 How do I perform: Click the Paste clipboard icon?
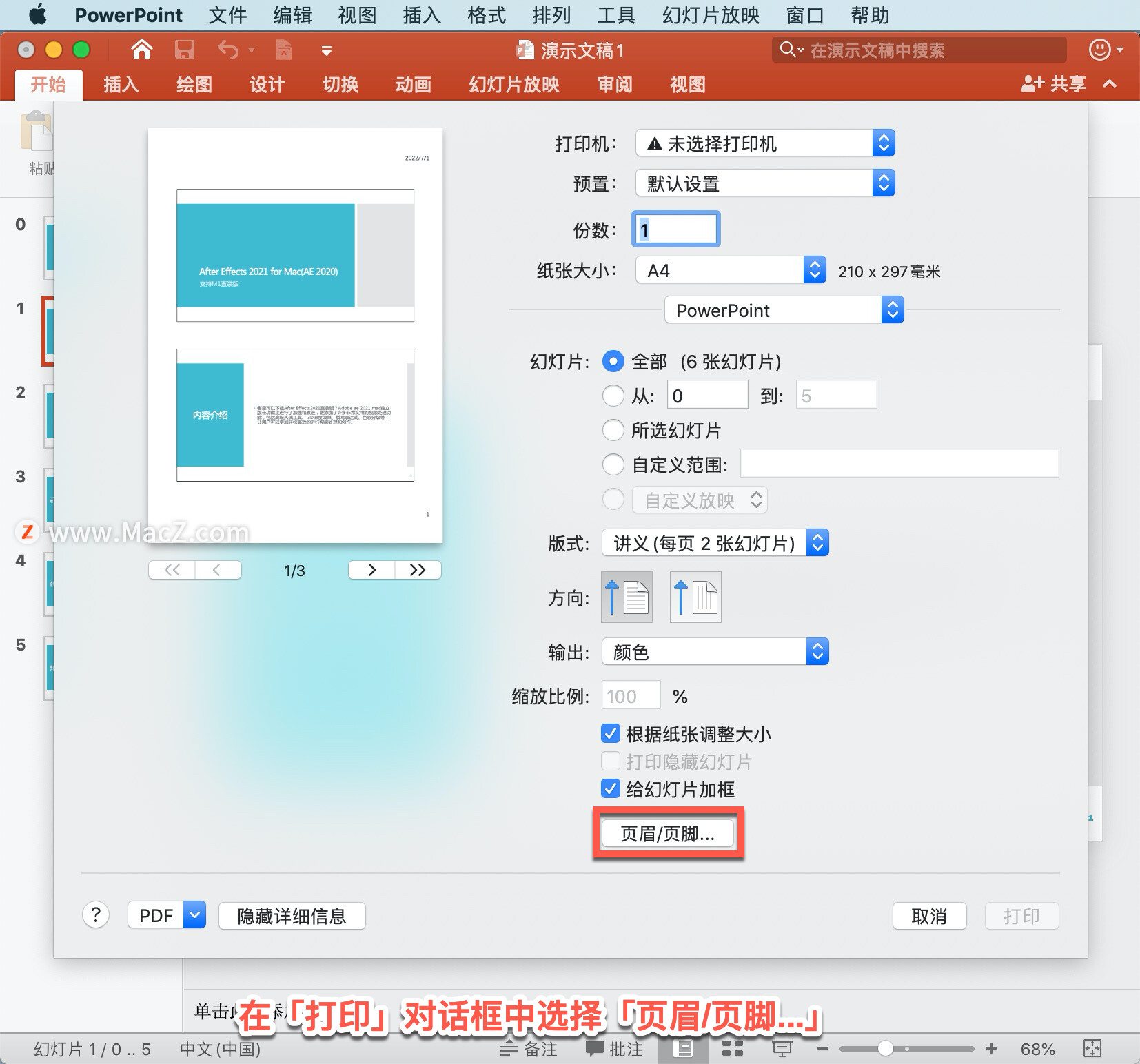point(36,131)
